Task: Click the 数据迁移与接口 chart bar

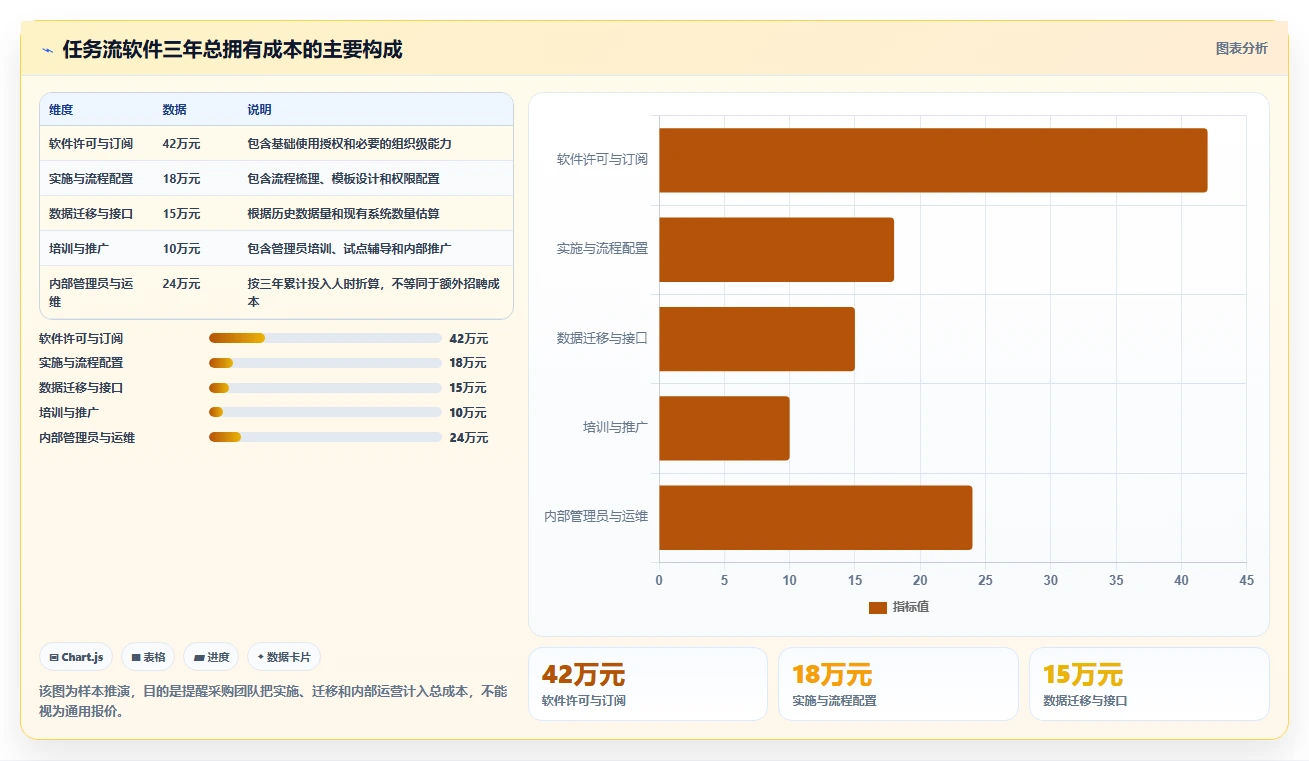Action: (757, 339)
